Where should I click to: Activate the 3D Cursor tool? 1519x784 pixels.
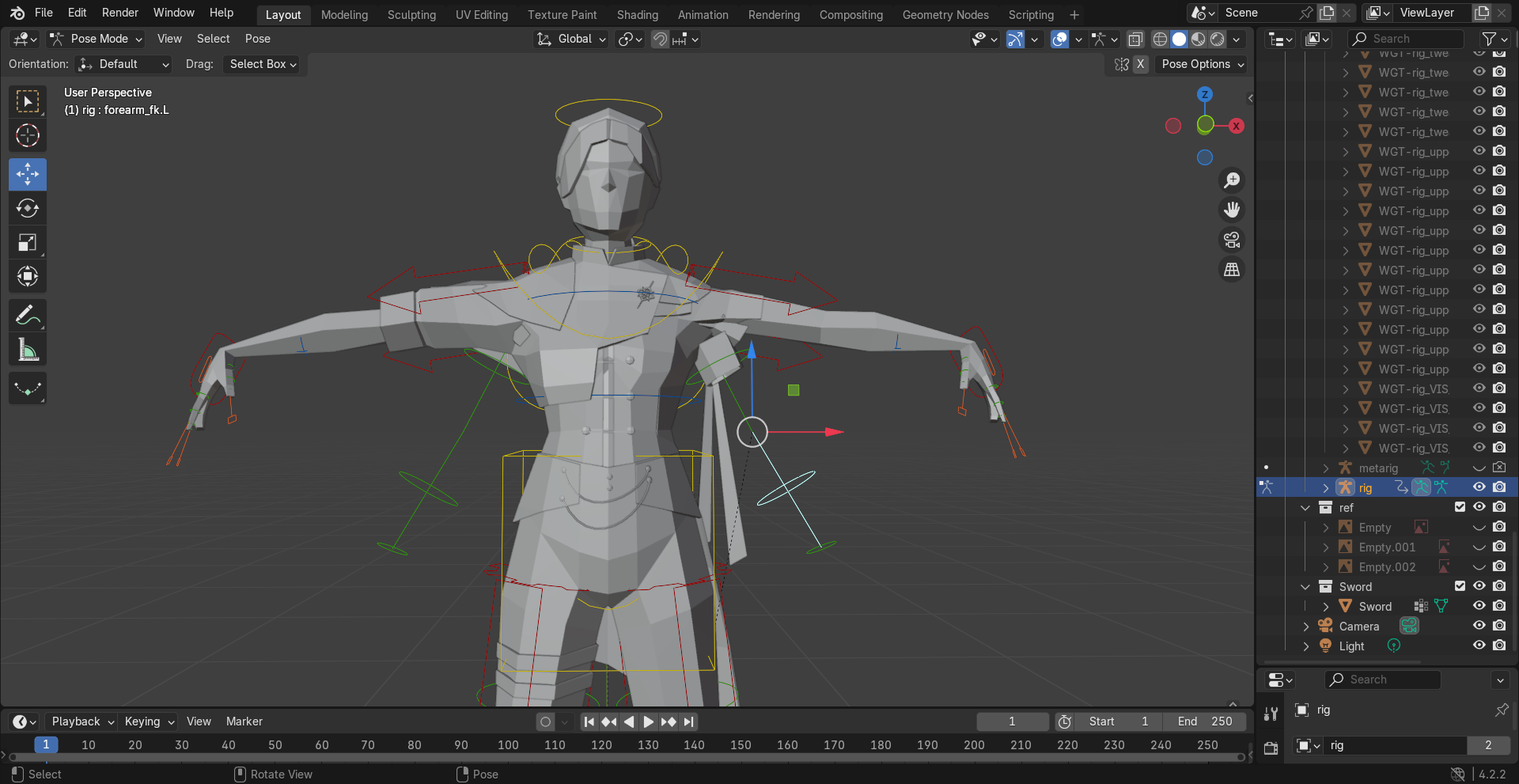click(x=28, y=135)
